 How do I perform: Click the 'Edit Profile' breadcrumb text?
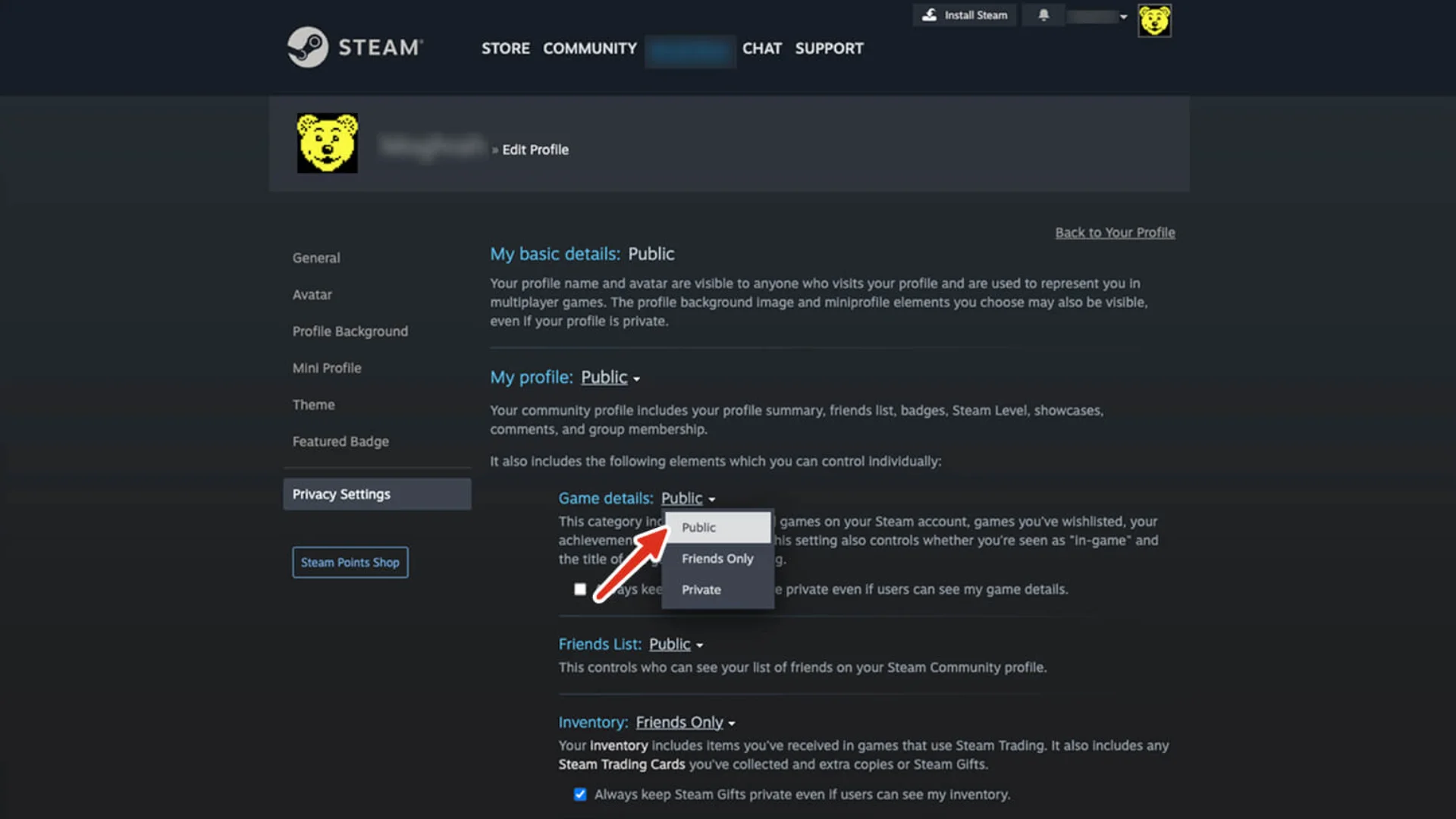(x=535, y=150)
